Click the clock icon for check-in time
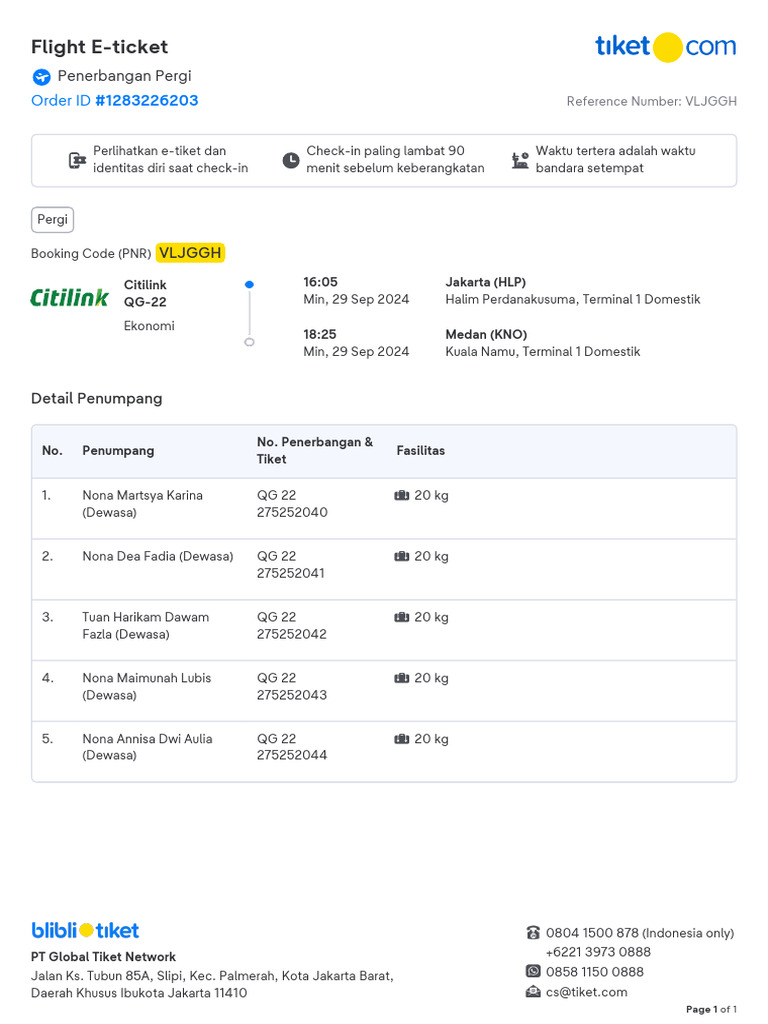This screenshot has height=1024, width=768. click(x=290, y=160)
